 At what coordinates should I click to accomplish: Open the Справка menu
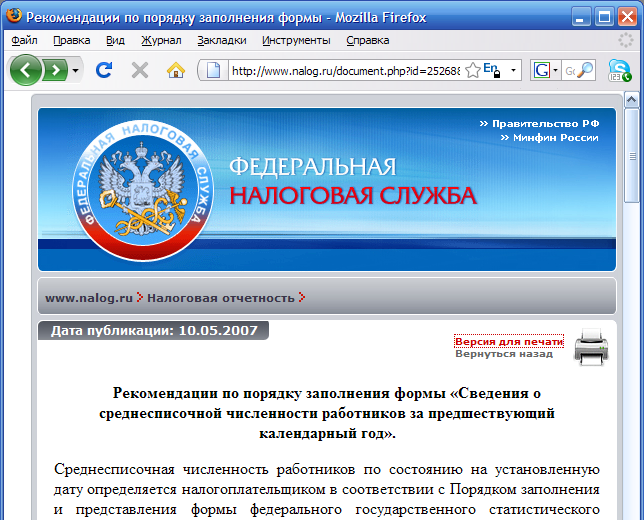click(368, 40)
